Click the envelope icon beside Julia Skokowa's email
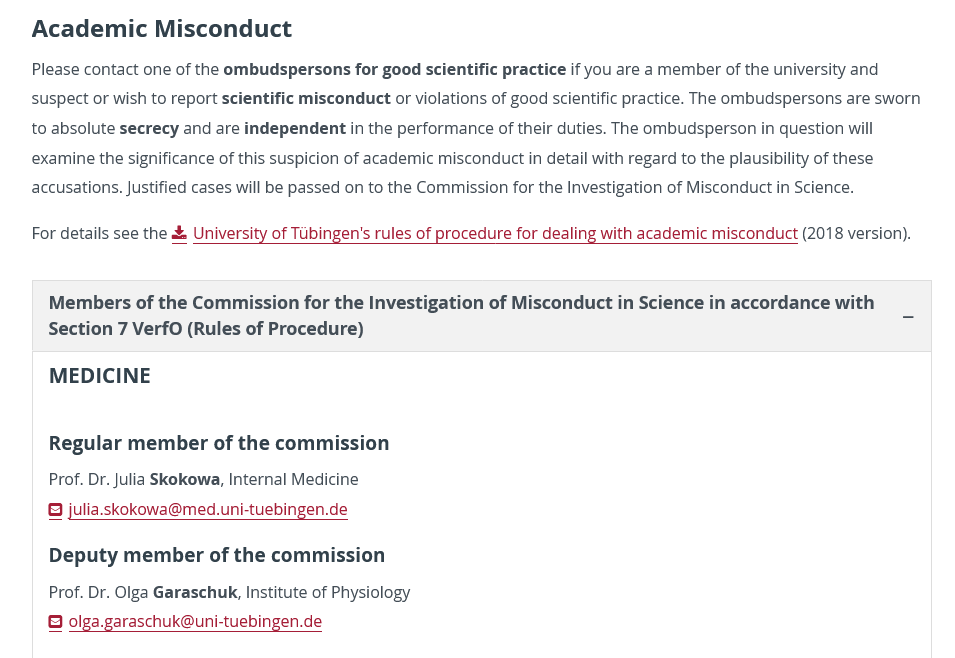The width and height of the screenshot is (955, 658). click(56, 510)
